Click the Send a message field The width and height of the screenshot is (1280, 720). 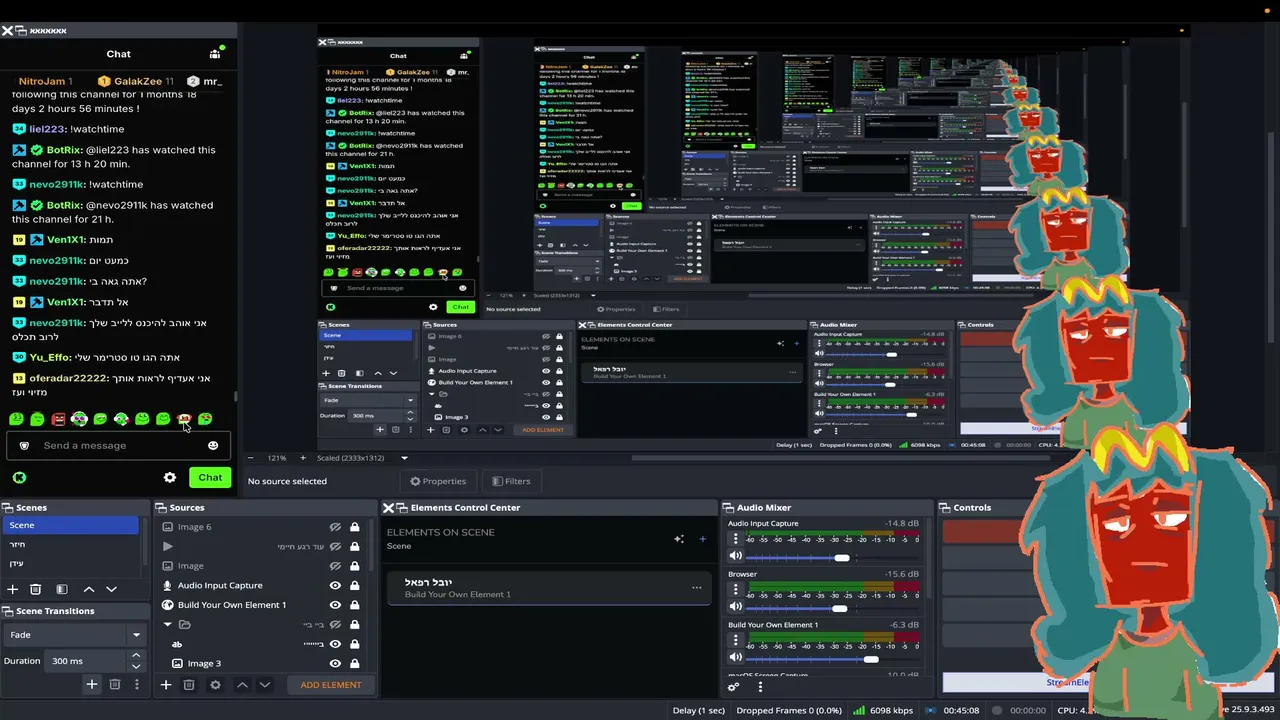(118, 445)
